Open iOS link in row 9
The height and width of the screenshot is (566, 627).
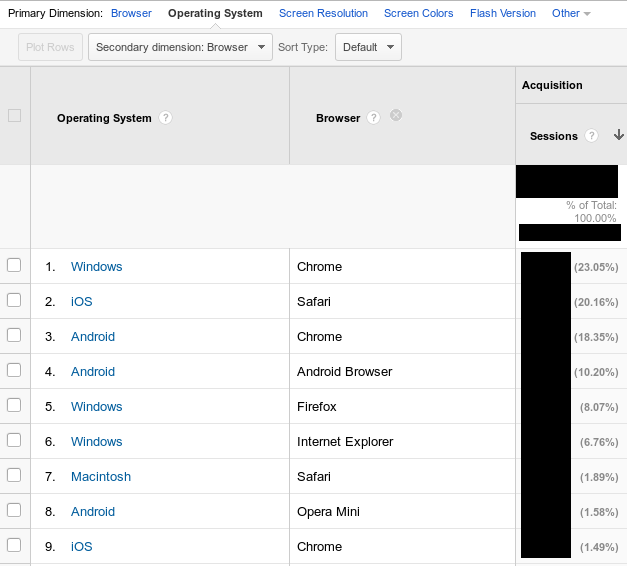[x=82, y=546]
